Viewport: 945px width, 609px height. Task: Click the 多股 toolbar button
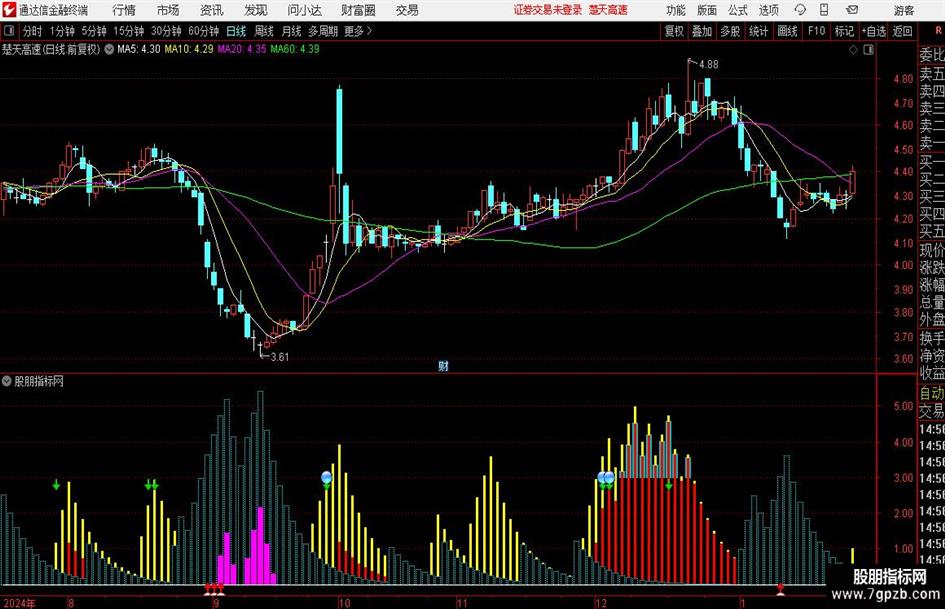(730, 31)
